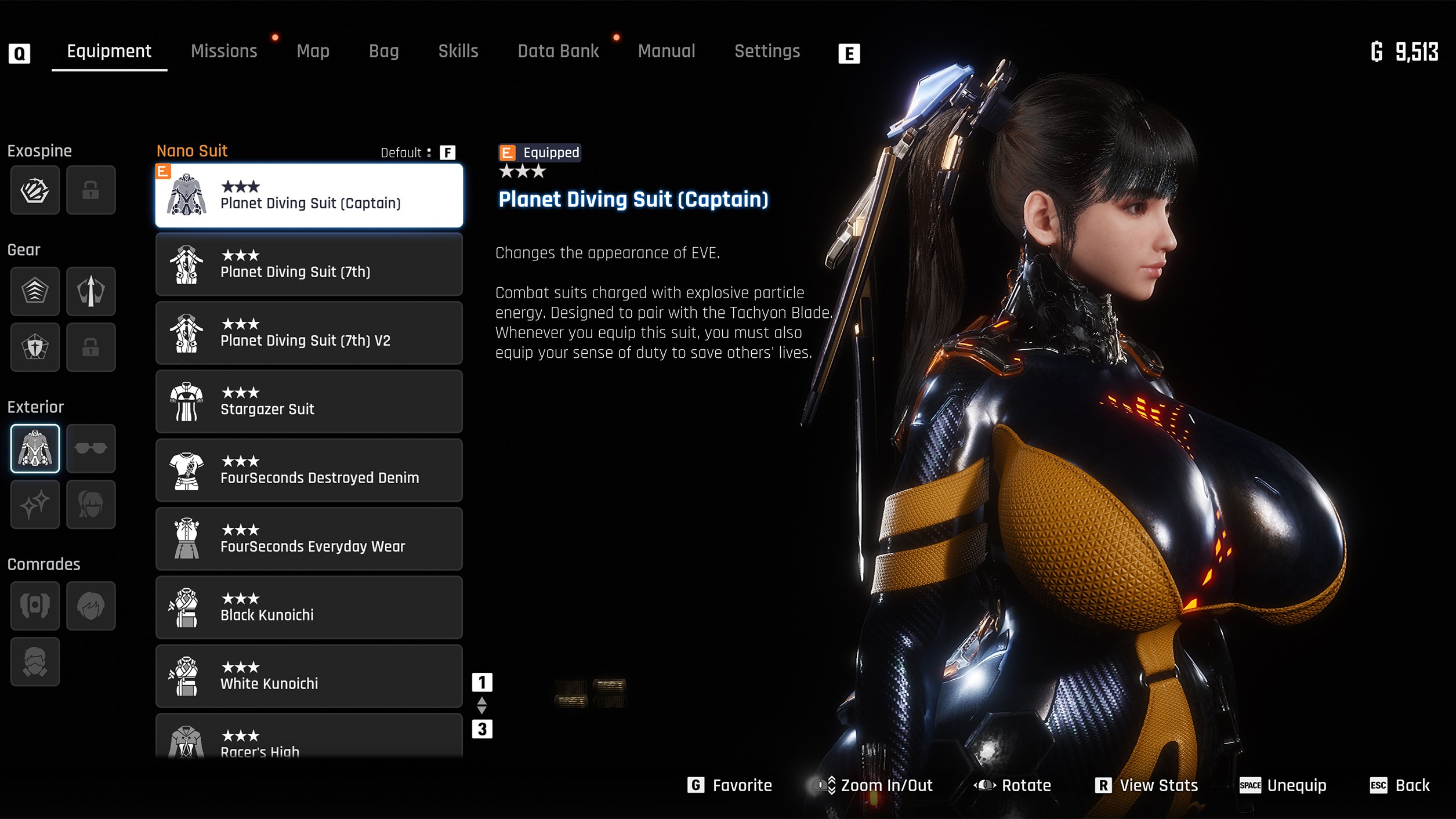Select the hairstyle Exterior slot icon
1456x819 pixels.
[x=90, y=504]
